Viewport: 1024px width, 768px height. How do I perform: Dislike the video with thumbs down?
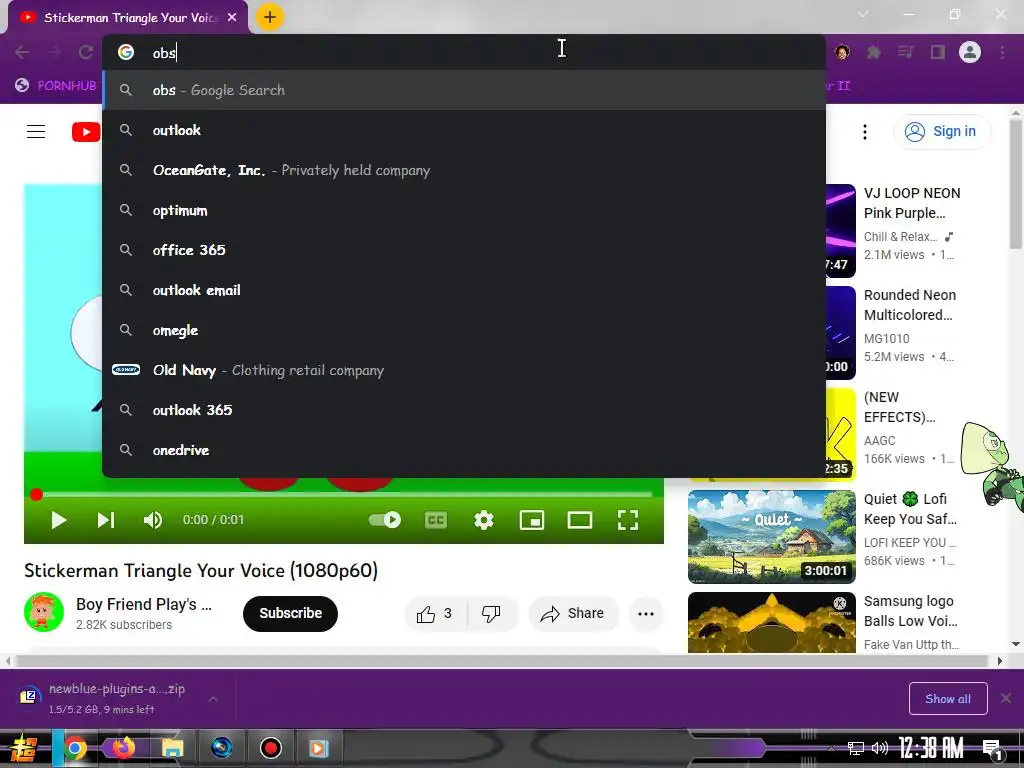pyautogui.click(x=492, y=614)
